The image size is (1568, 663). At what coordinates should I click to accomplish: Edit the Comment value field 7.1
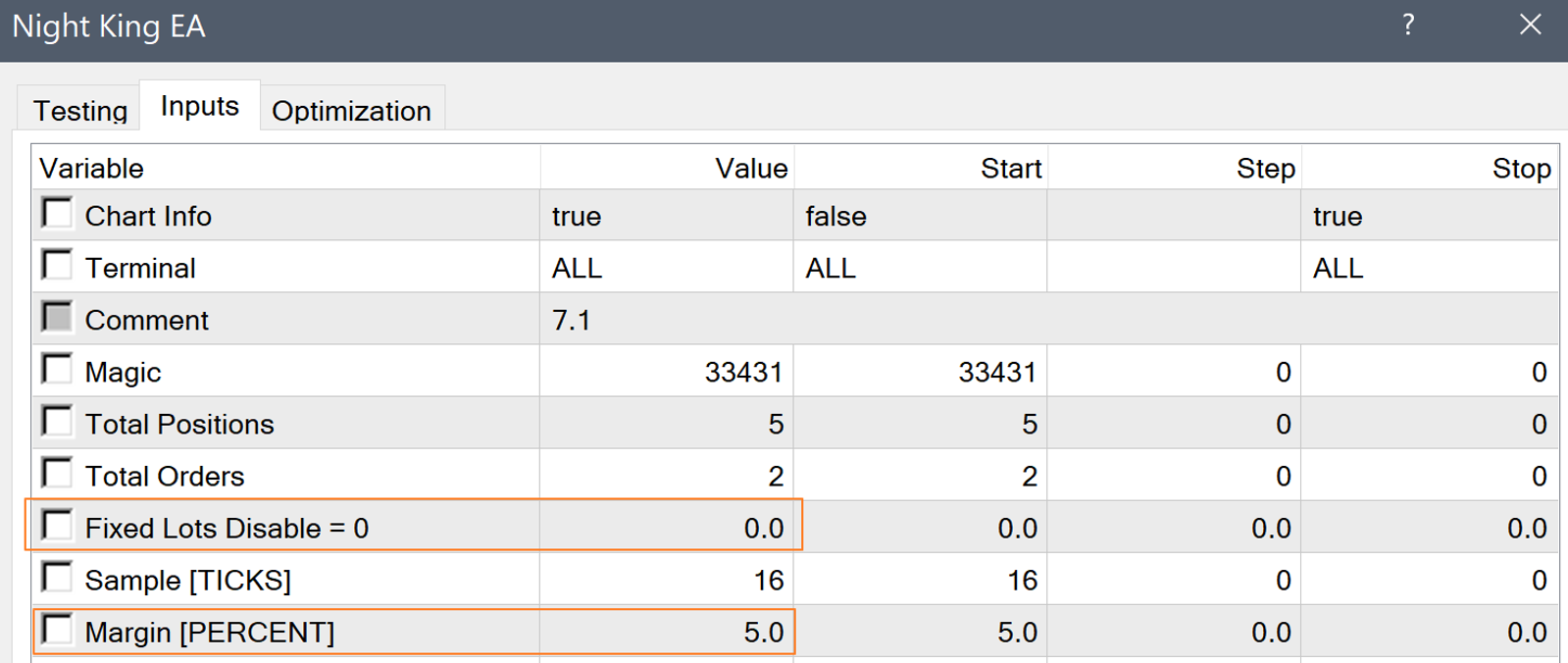[x=667, y=320]
